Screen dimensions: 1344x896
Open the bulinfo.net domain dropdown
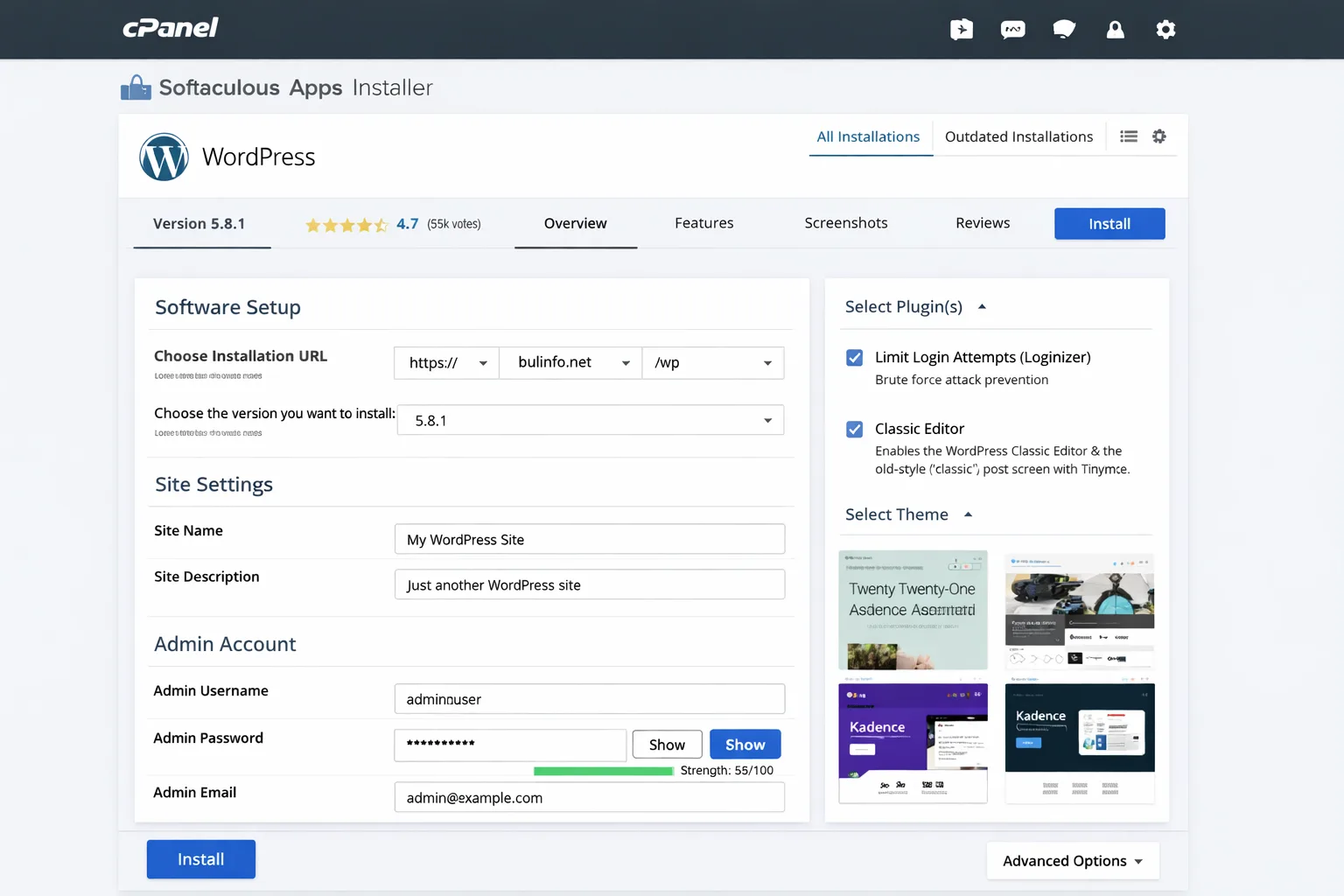click(570, 362)
